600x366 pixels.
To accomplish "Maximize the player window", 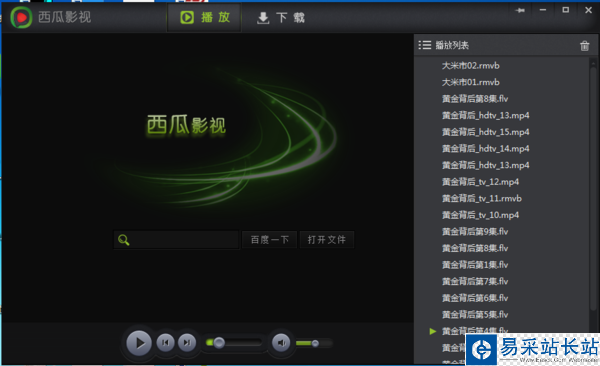I will [x=566, y=10].
